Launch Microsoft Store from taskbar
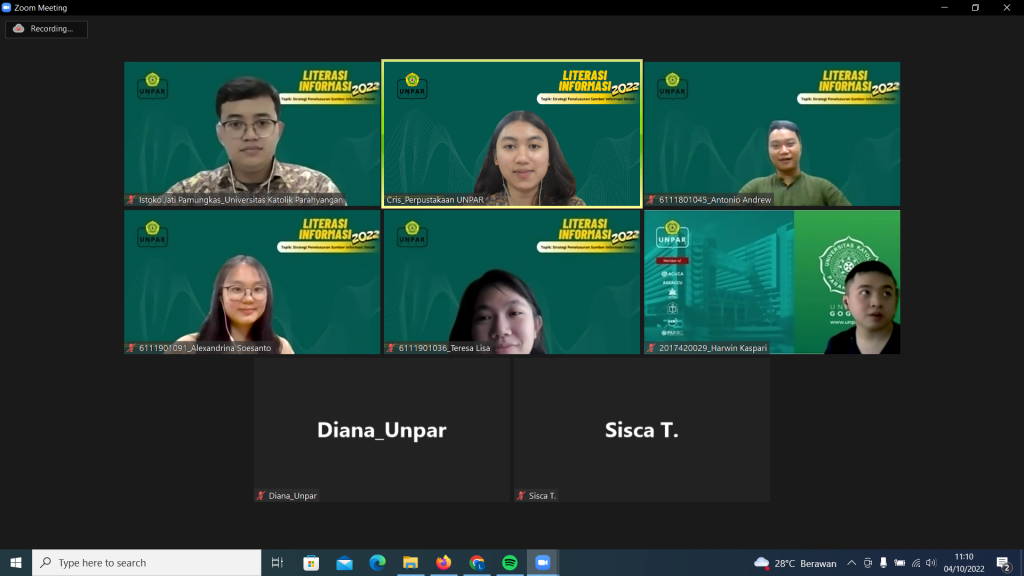Viewport: 1024px width, 576px height. point(311,563)
